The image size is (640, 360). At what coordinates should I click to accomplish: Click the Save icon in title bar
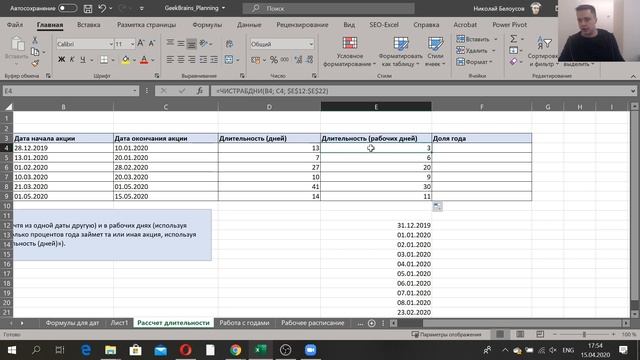point(88,8)
